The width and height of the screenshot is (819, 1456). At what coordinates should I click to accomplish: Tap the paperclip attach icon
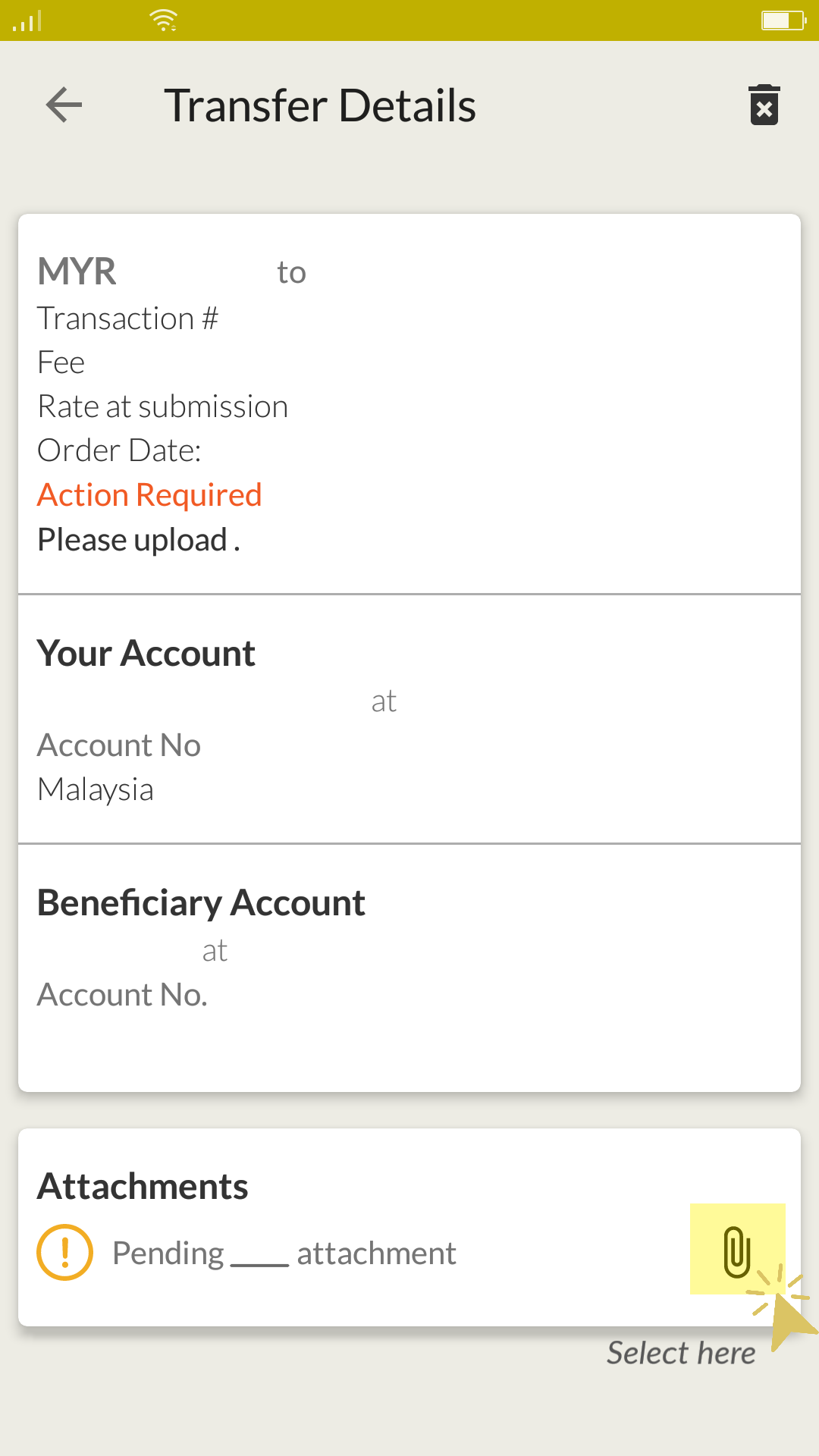tap(736, 1251)
